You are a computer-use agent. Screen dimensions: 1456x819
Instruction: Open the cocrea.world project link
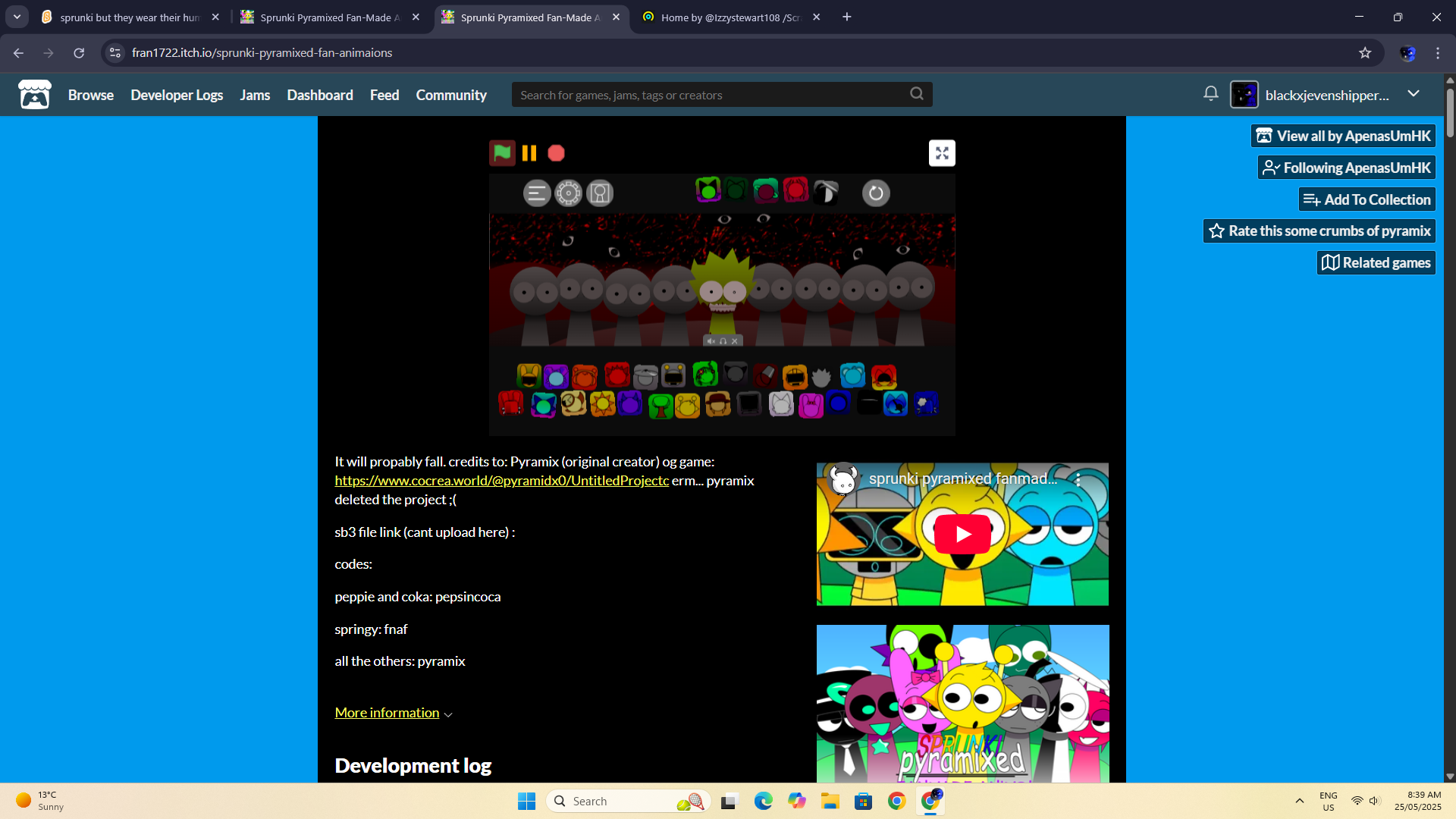[x=502, y=481]
